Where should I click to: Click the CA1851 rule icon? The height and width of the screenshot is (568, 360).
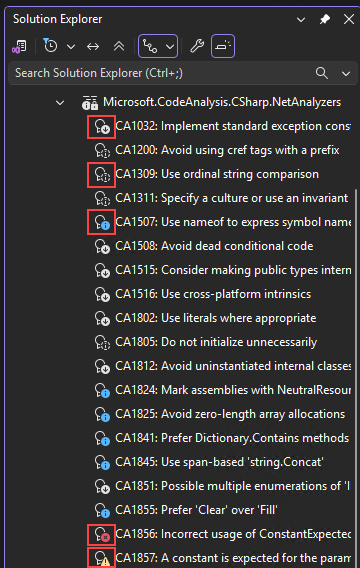pyautogui.click(x=102, y=485)
